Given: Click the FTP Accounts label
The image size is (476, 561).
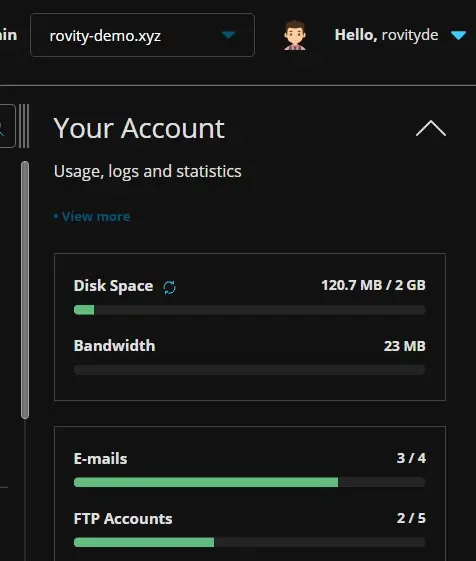Looking at the screenshot, I should point(123,518).
